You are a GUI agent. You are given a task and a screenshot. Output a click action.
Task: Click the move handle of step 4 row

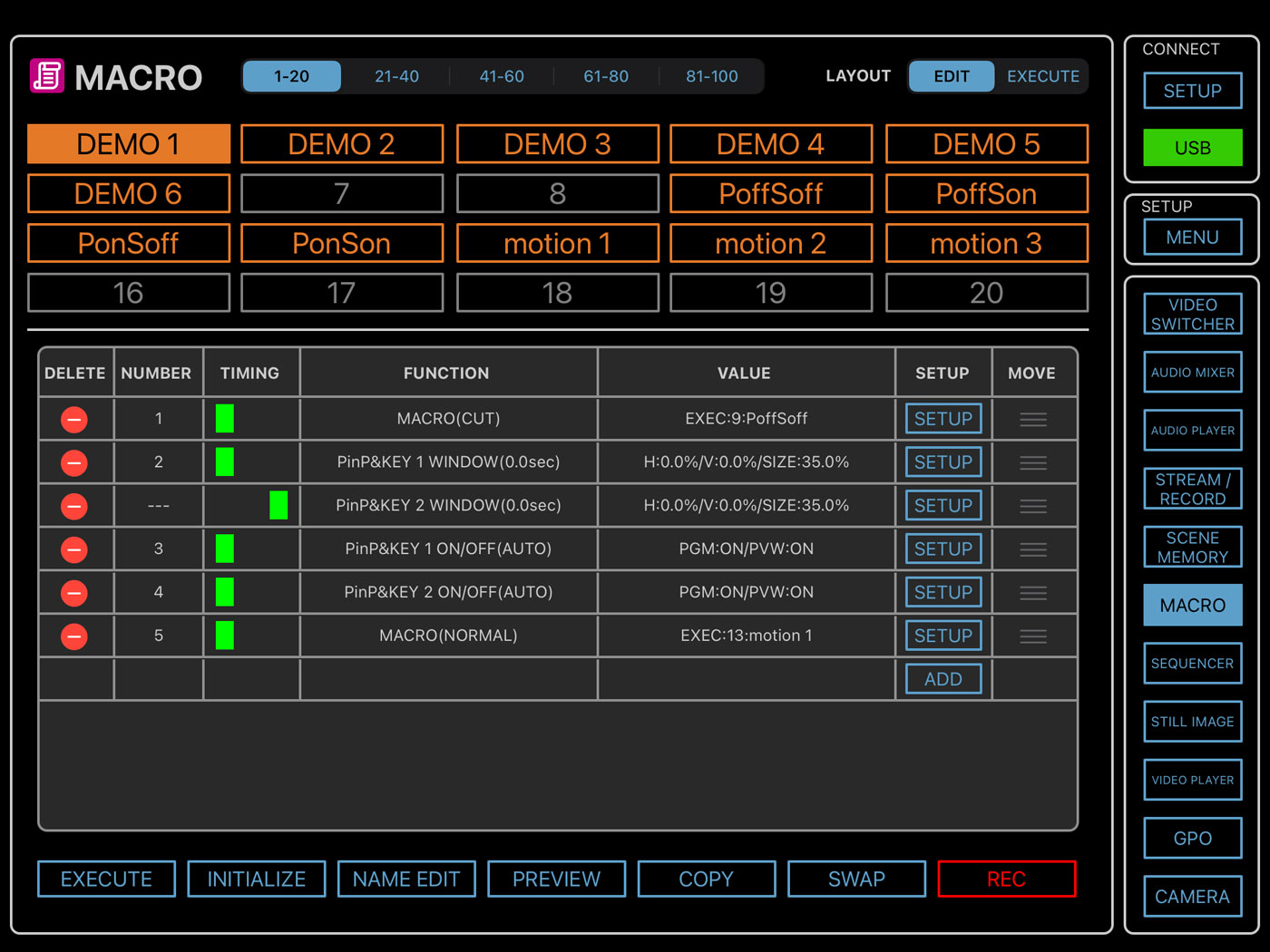pos(1033,593)
